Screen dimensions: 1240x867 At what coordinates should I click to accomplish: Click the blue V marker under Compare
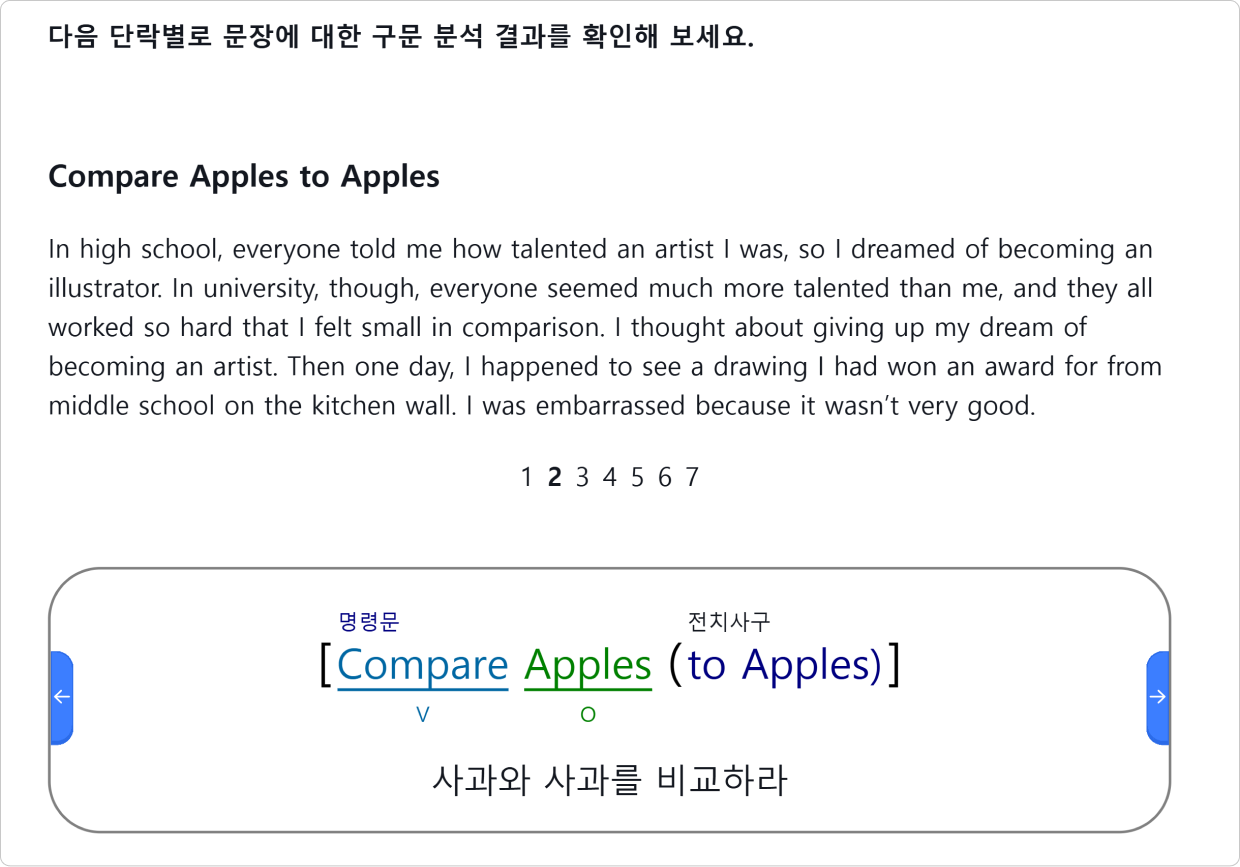pyautogui.click(x=423, y=715)
